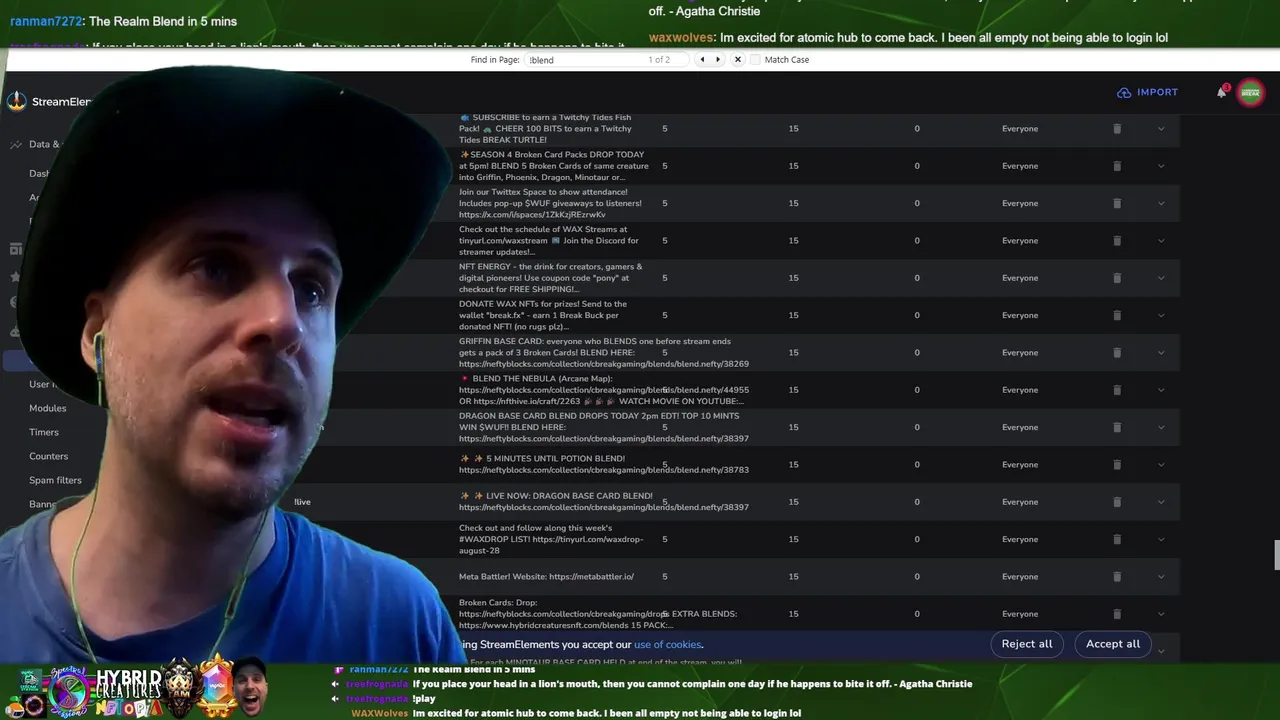Toggle the Match Case checkbox
1280x720 pixels.
(x=755, y=60)
